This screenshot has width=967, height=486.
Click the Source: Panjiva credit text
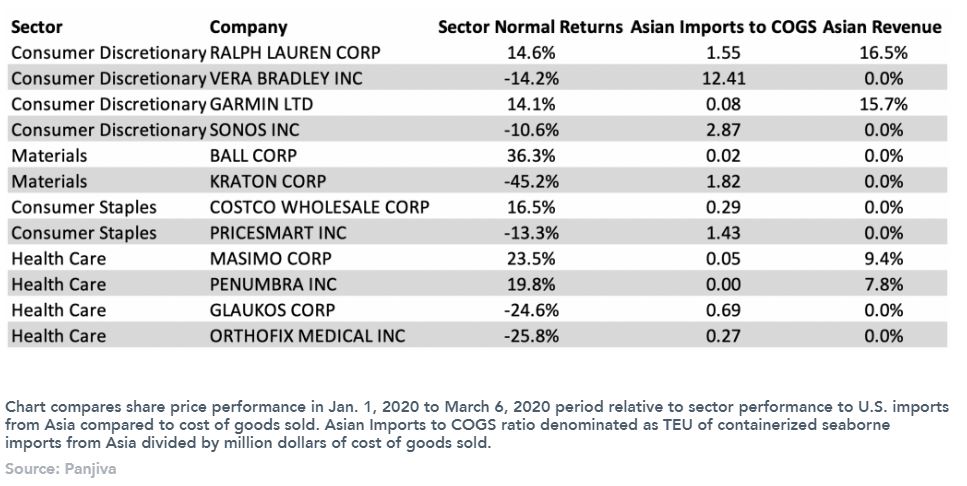tap(61, 468)
